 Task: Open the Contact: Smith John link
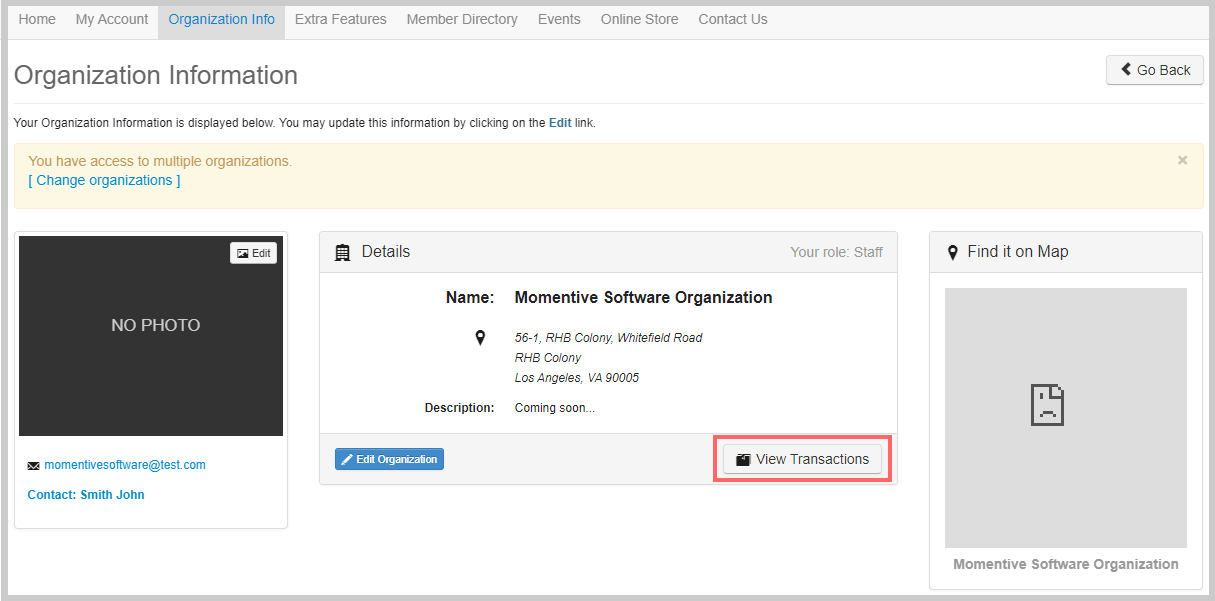click(x=86, y=495)
